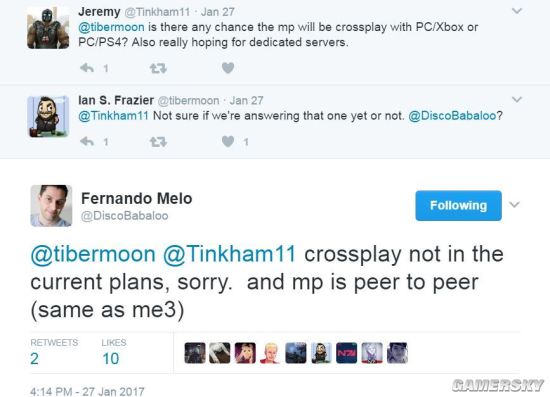Image resolution: width=550 pixels, height=397 pixels.
Task: Open the N7 logo liker avatar
Action: 347,353
